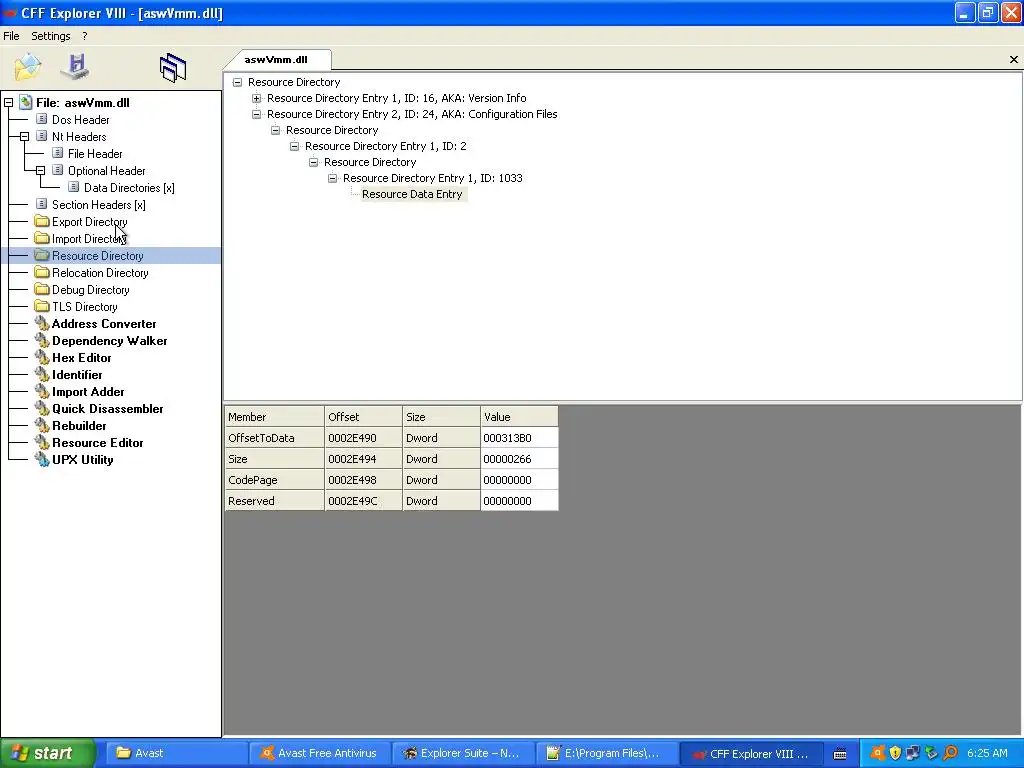Viewport: 1024px width, 768px height.
Task: Collapse Resource Directory Entry 1, ID: 2
Action: click(x=295, y=146)
